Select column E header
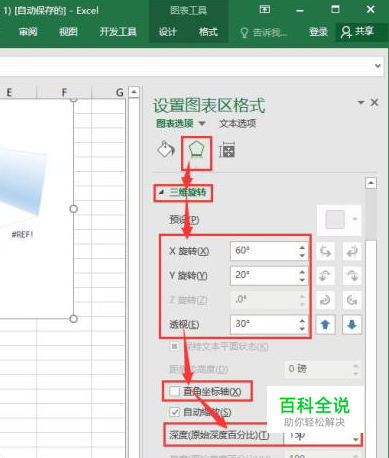This screenshot has width=389, height=458. pos(10,92)
